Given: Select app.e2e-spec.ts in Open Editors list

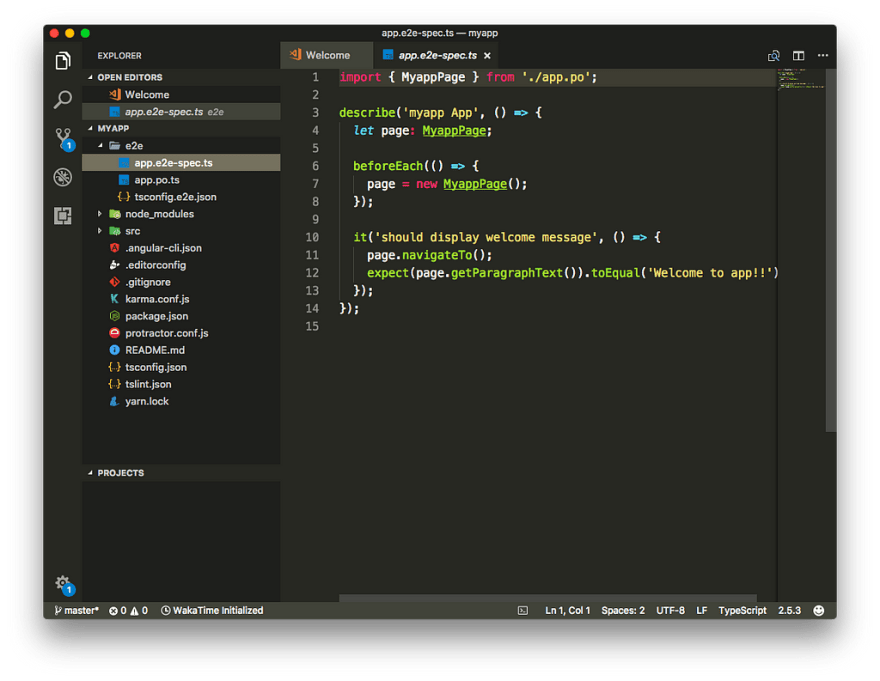Looking at the screenshot, I should pos(181,112).
